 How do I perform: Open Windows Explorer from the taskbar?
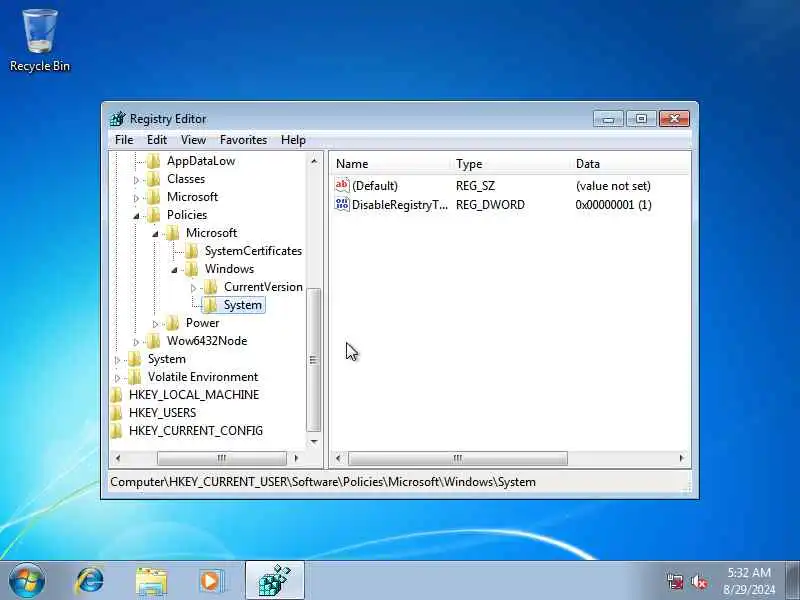[x=151, y=582]
